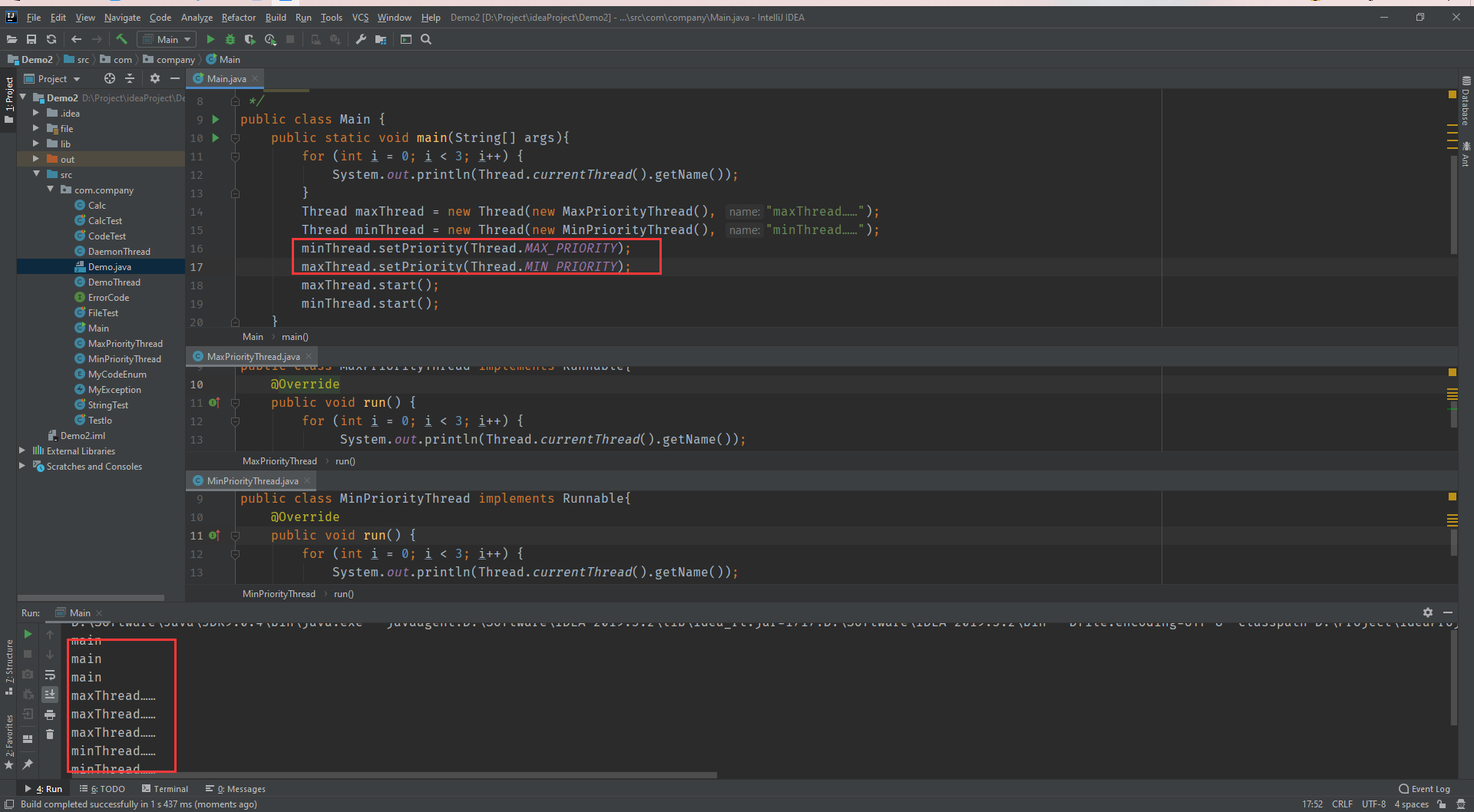Collapse the Demo2 project root node

[23, 97]
